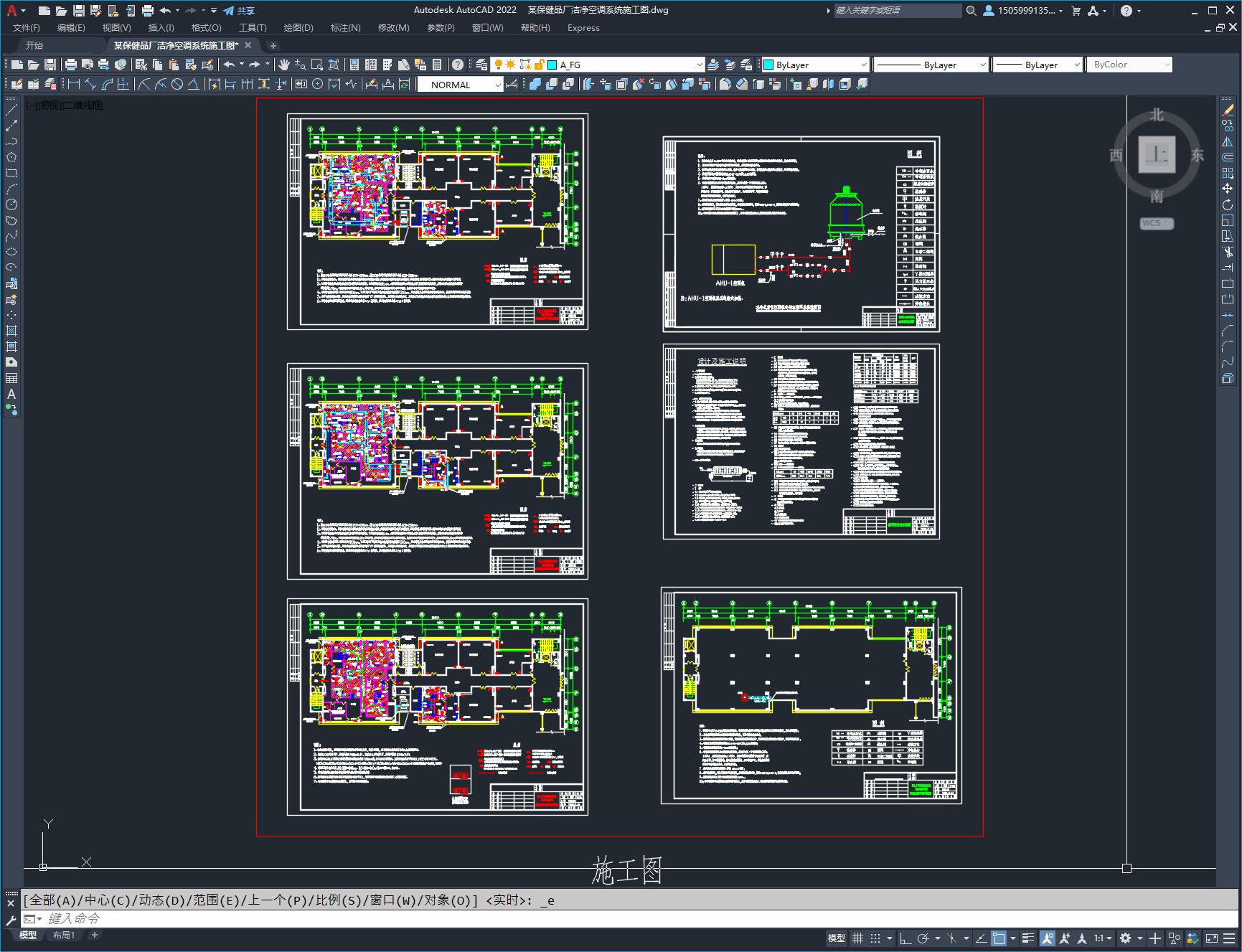Toggle object snap in status bar
Image resolution: width=1242 pixels, height=952 pixels.
pos(998,938)
